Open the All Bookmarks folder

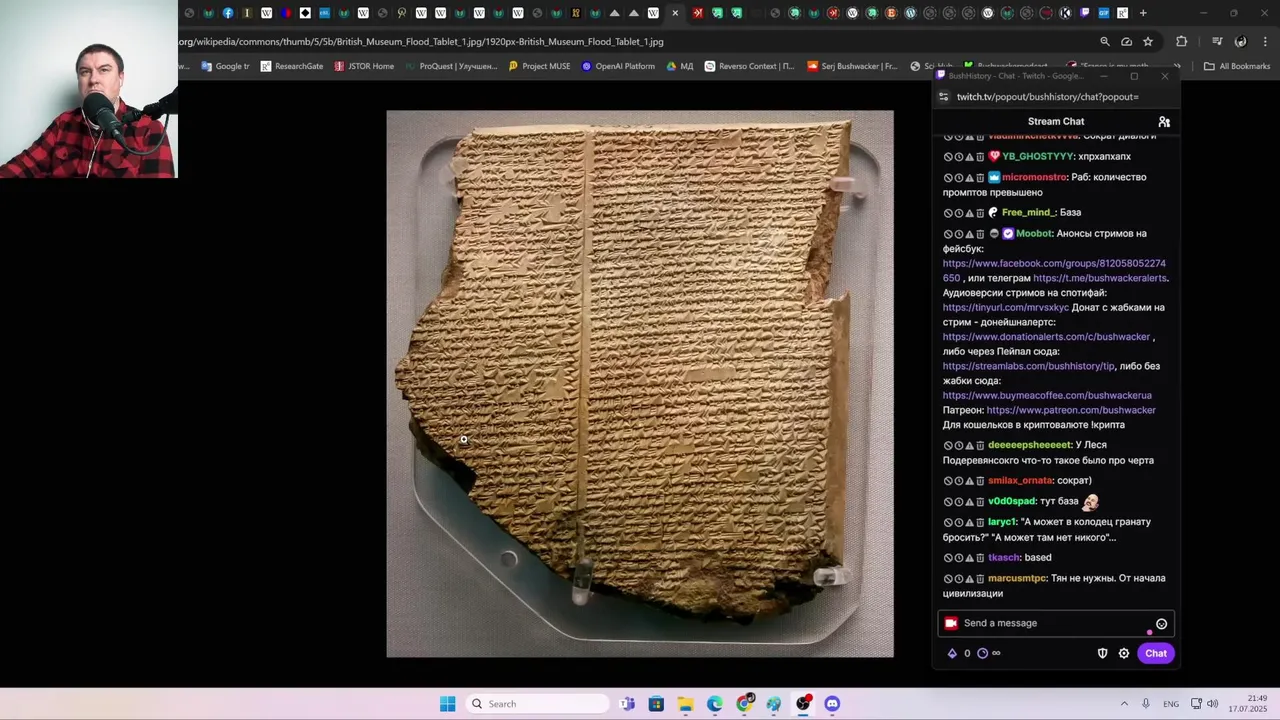(x=1237, y=66)
